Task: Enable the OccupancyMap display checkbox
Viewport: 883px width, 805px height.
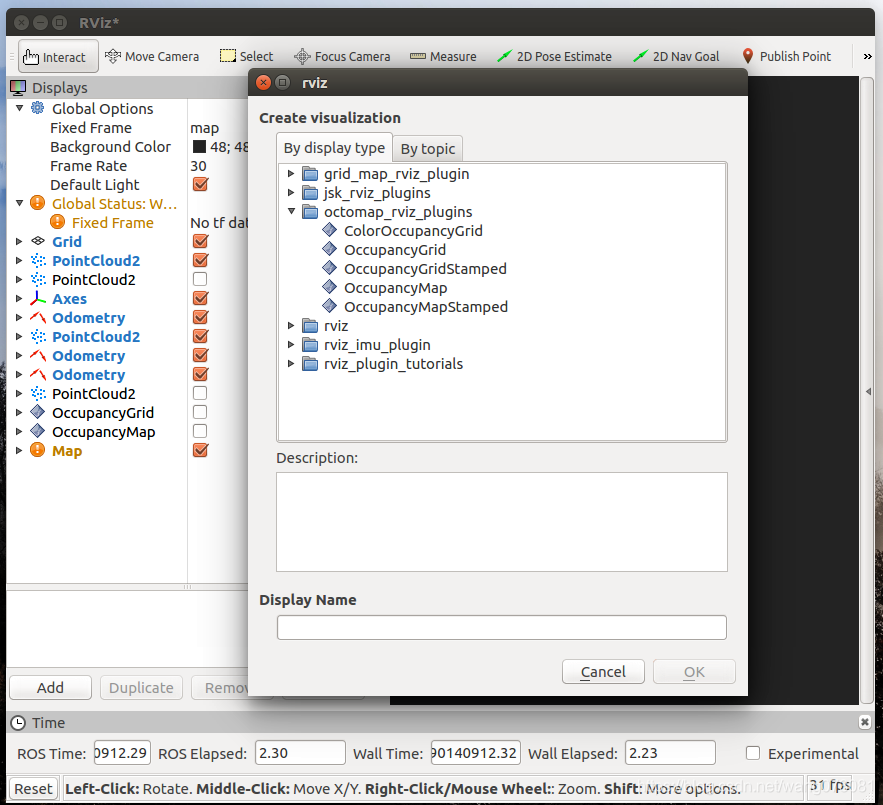Action: tap(200, 431)
